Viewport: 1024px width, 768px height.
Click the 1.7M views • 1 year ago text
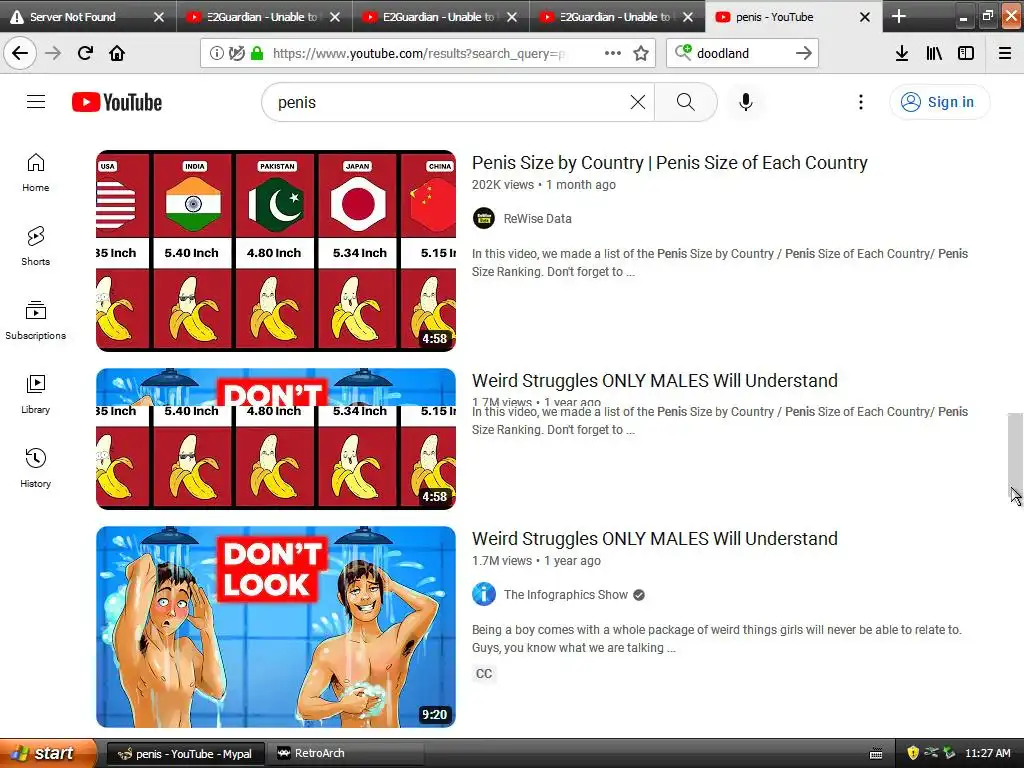coord(536,561)
